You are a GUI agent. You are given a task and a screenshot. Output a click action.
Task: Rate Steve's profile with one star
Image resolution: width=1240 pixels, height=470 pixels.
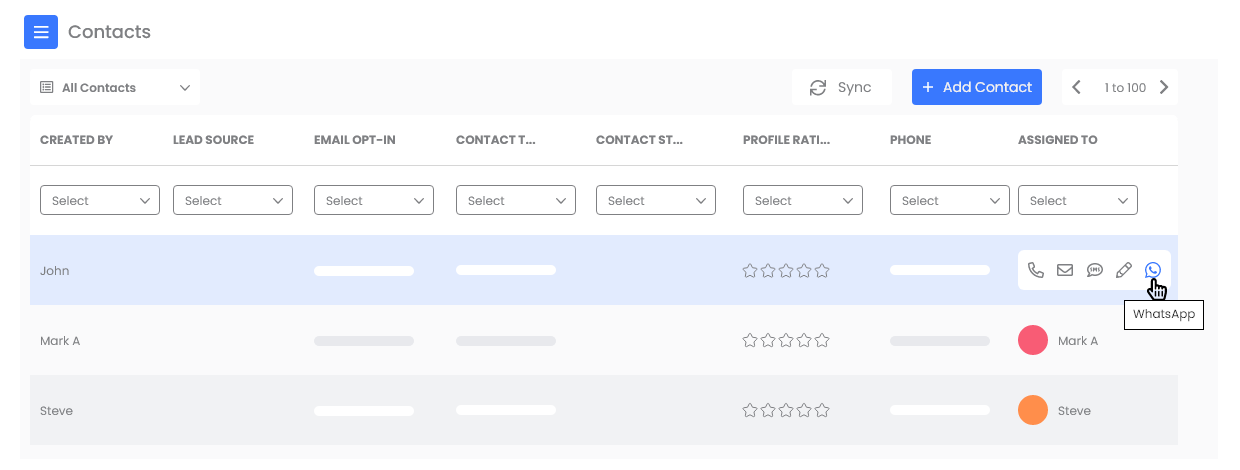pyautogui.click(x=750, y=411)
